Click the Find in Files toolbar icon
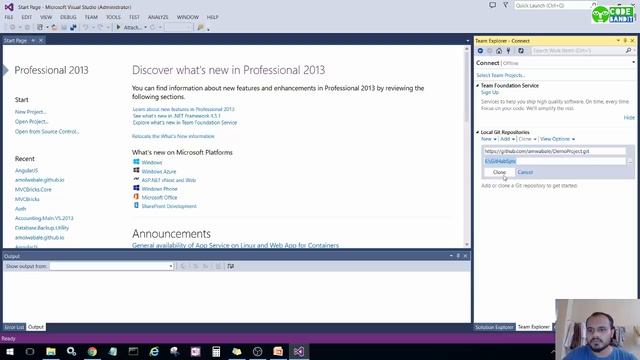The width and height of the screenshot is (640, 360). (x=200, y=27)
